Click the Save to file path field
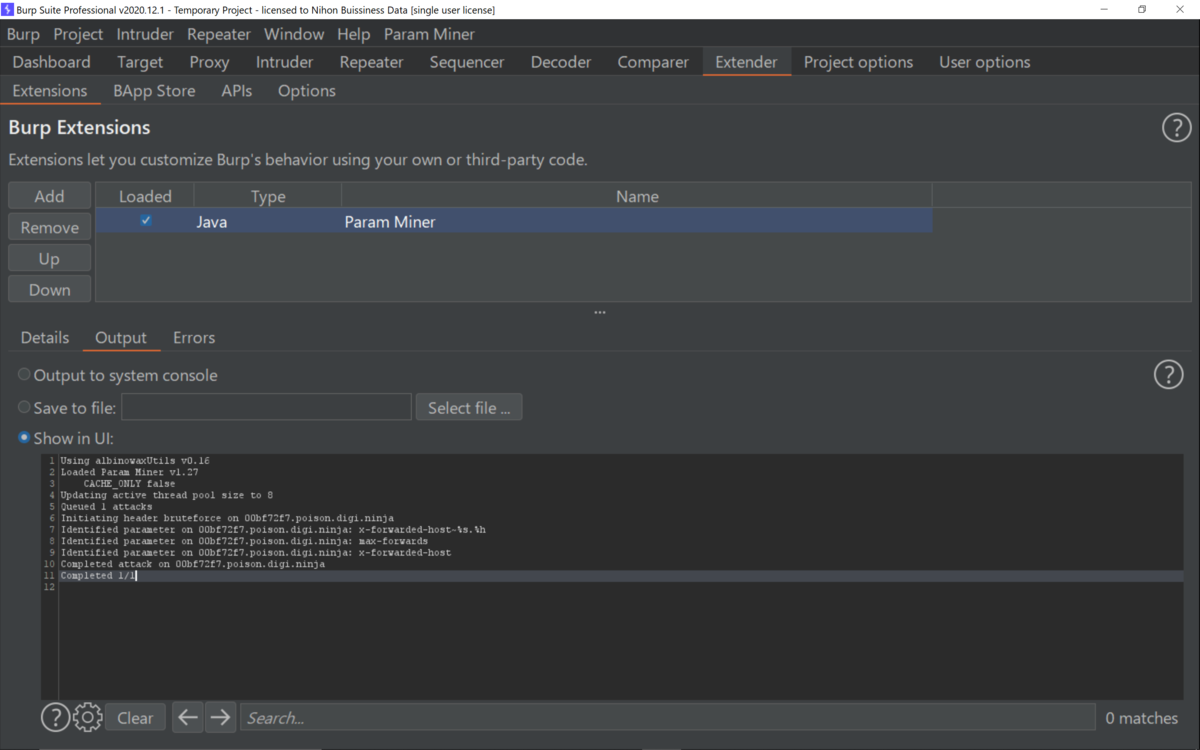This screenshot has width=1200, height=750. (x=266, y=407)
